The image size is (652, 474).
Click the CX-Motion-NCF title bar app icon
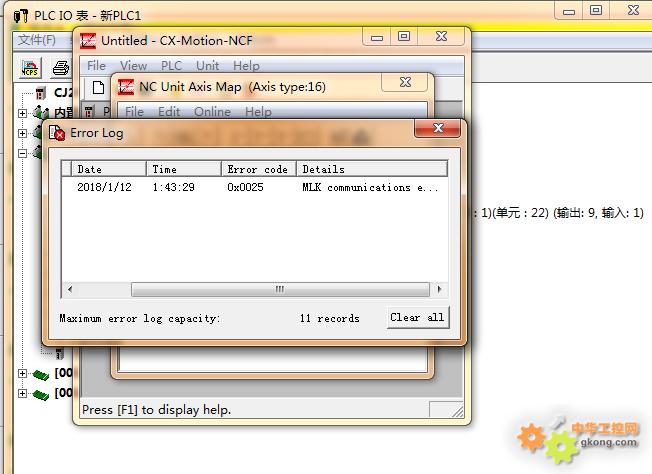(88, 41)
